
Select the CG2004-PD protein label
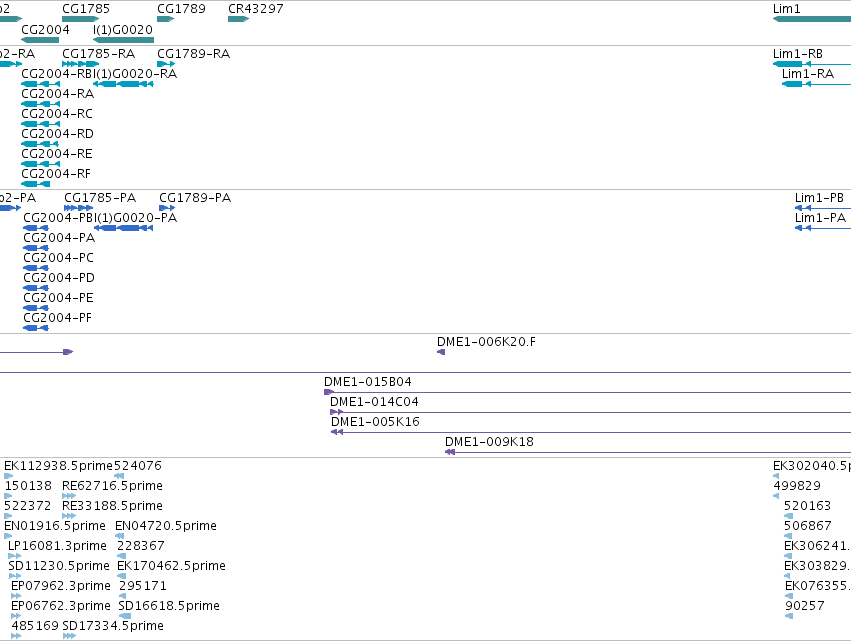click(x=59, y=278)
